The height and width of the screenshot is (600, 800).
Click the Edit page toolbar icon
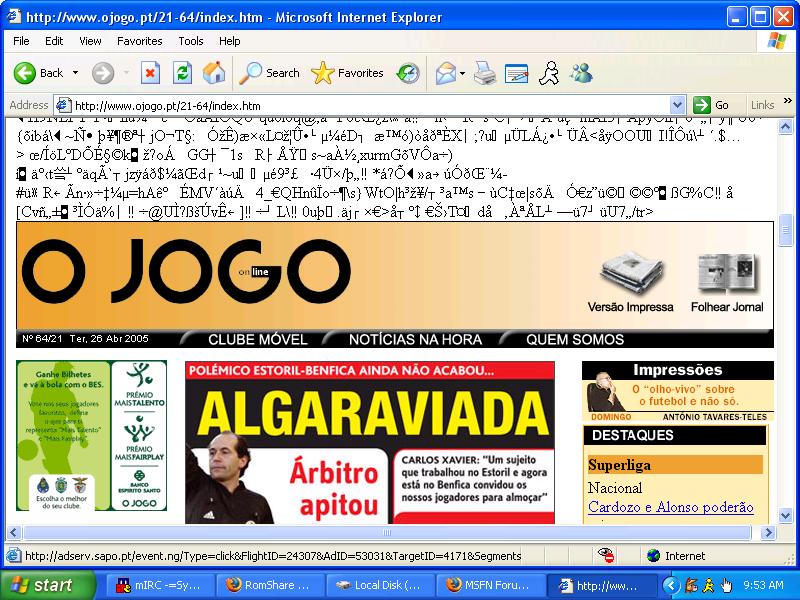coord(516,73)
